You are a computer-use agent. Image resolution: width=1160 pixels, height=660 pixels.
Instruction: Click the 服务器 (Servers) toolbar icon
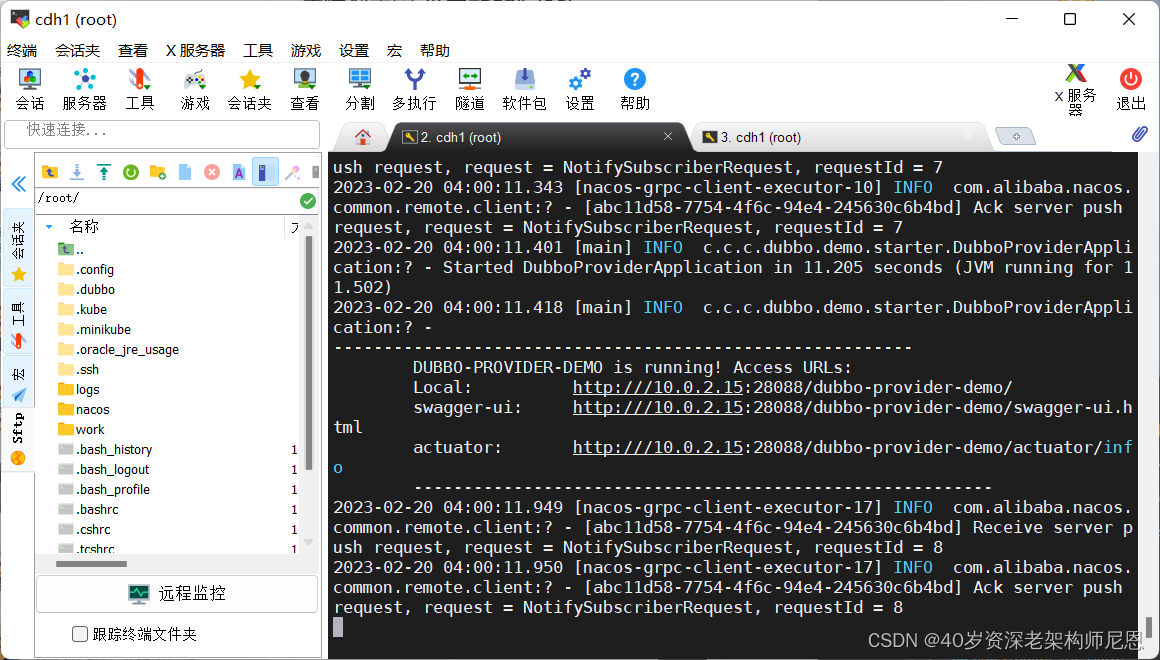84,89
